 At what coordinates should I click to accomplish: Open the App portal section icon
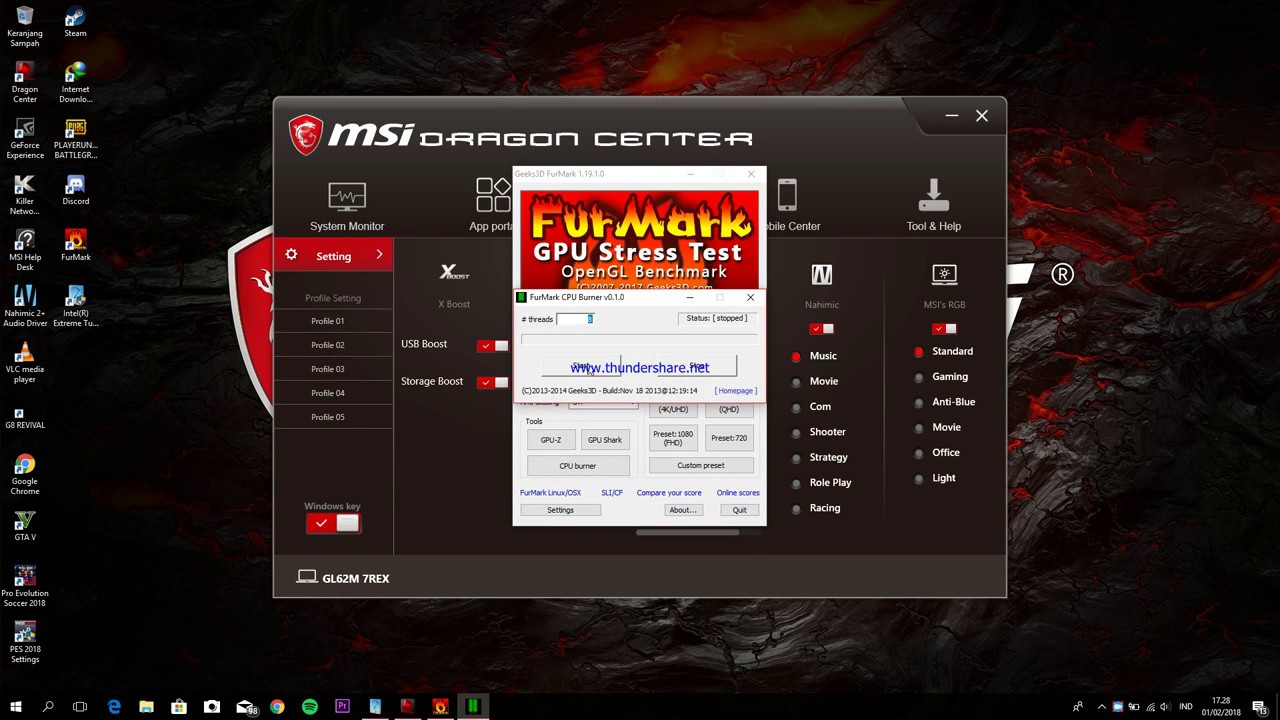pyautogui.click(x=492, y=196)
